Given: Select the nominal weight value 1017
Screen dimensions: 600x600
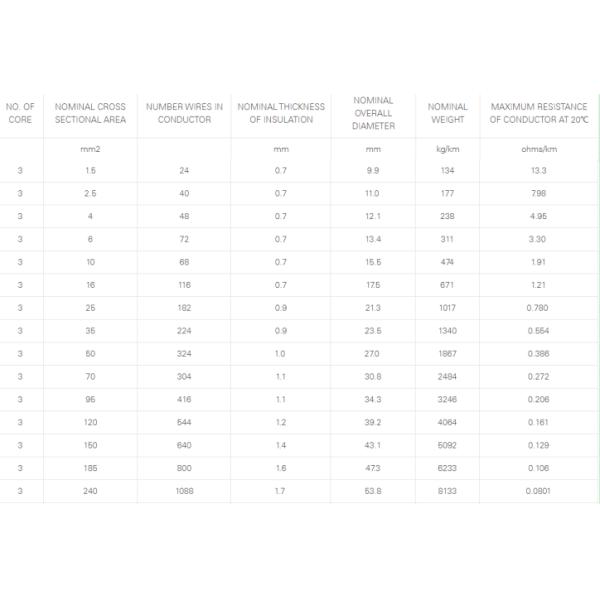Looking at the screenshot, I should [447, 308].
